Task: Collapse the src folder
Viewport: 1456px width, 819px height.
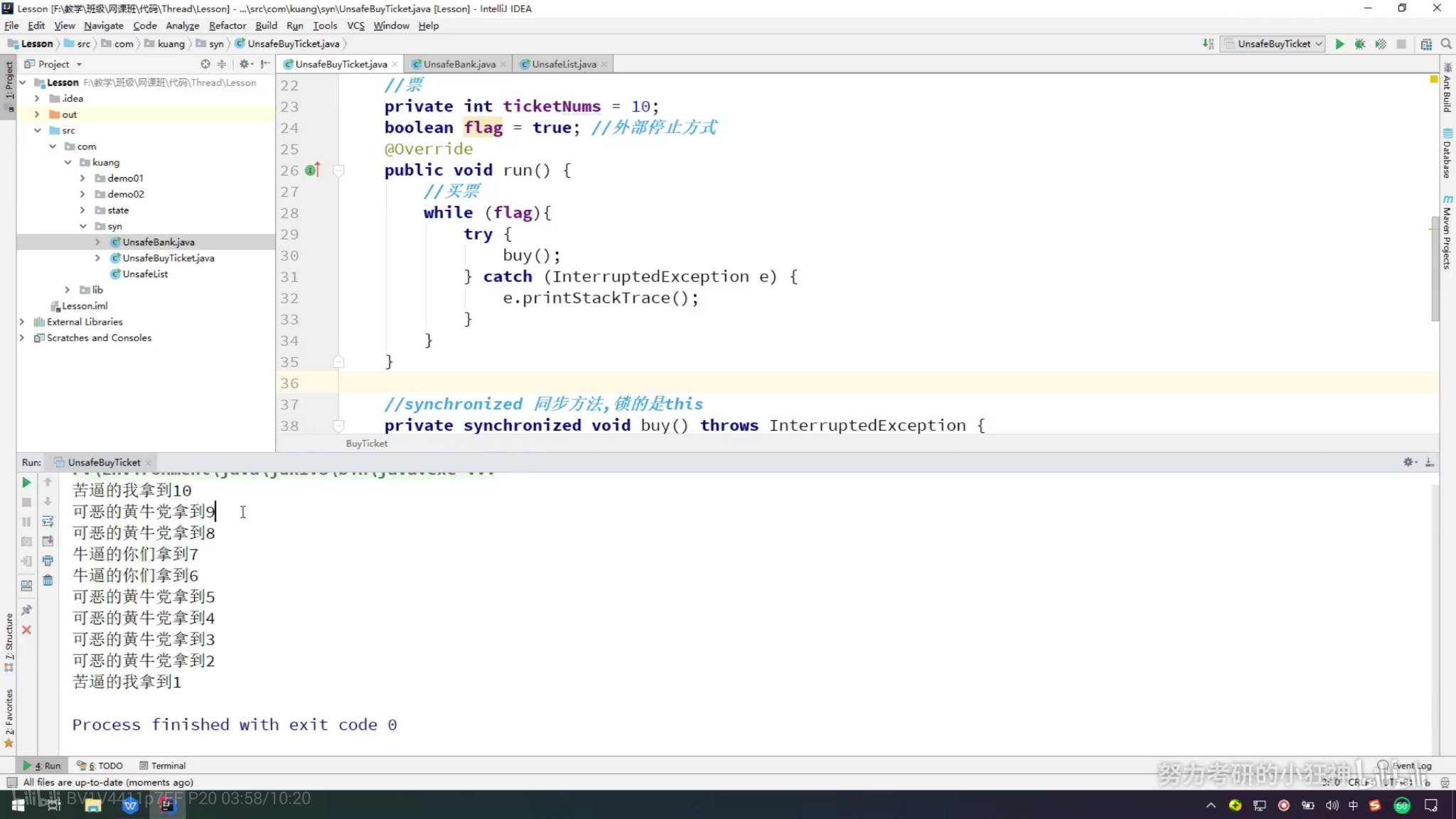Action: (37, 131)
